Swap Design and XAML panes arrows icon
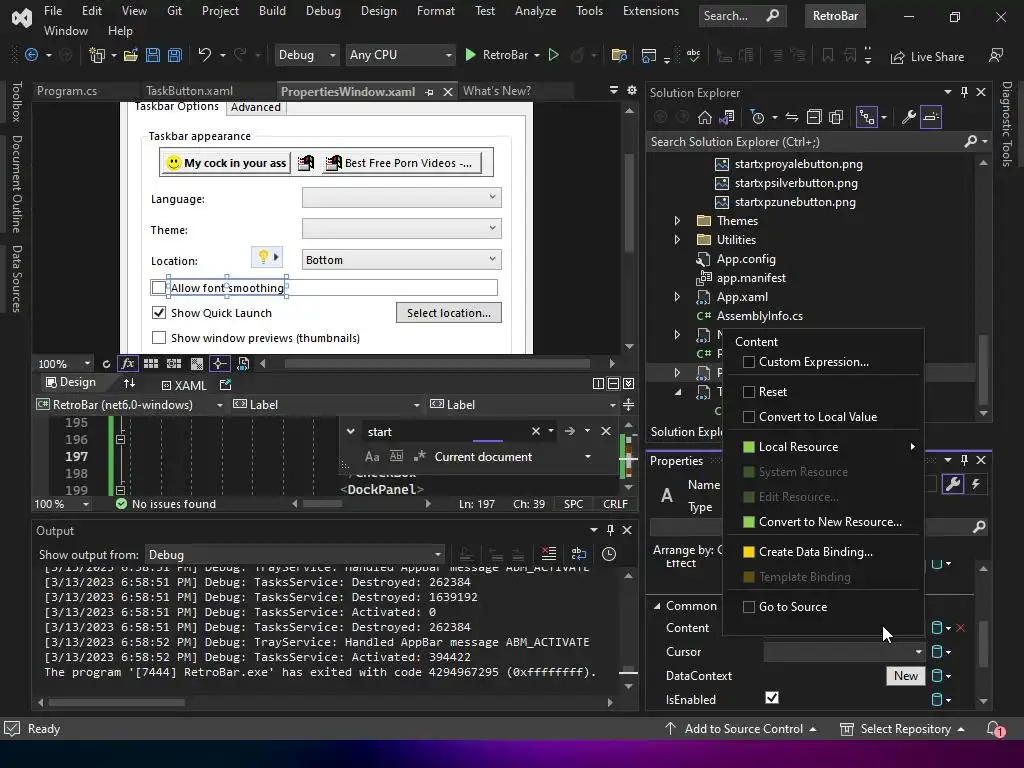1024x768 pixels. tap(129, 383)
